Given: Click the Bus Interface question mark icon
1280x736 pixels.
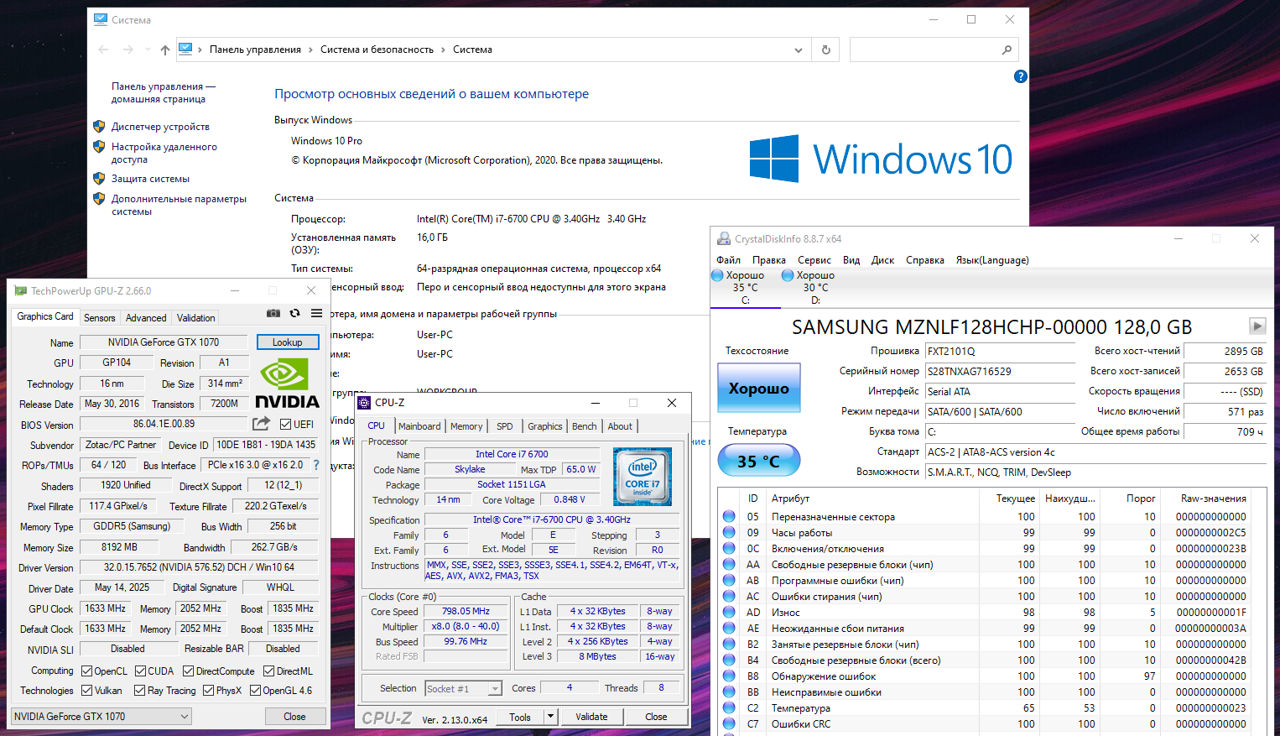Looking at the screenshot, I should [317, 465].
